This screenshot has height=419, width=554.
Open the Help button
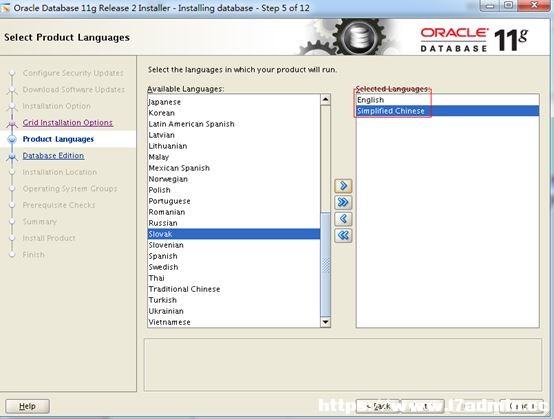pyautogui.click(x=27, y=406)
